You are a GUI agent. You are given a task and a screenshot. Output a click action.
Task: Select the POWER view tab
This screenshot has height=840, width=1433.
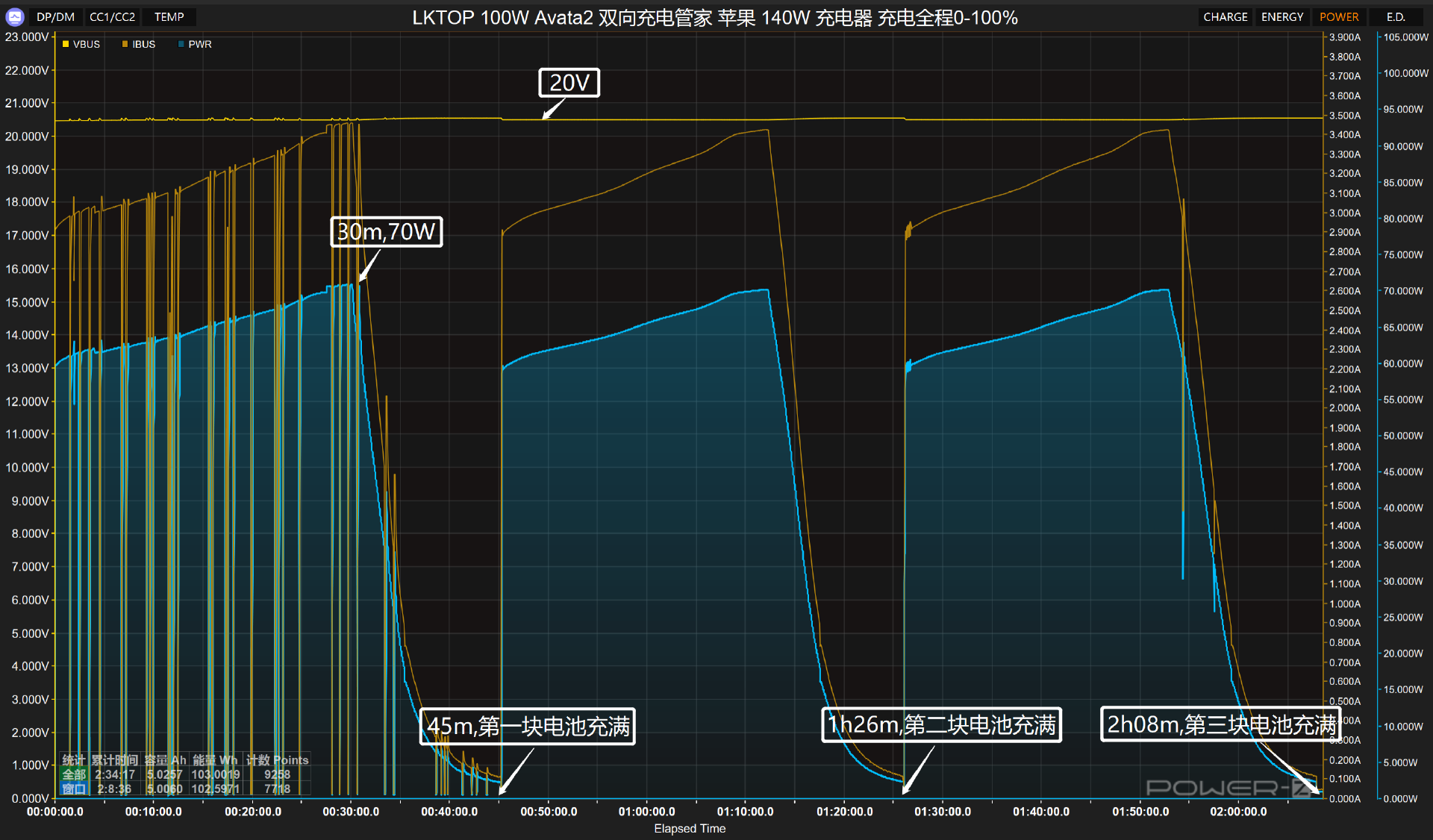pyautogui.click(x=1339, y=16)
